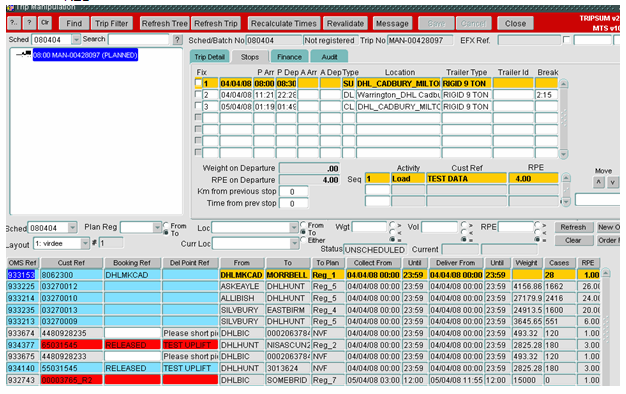This screenshot has width=626, height=394.
Task: Click the Search input field
Action: click(139, 40)
